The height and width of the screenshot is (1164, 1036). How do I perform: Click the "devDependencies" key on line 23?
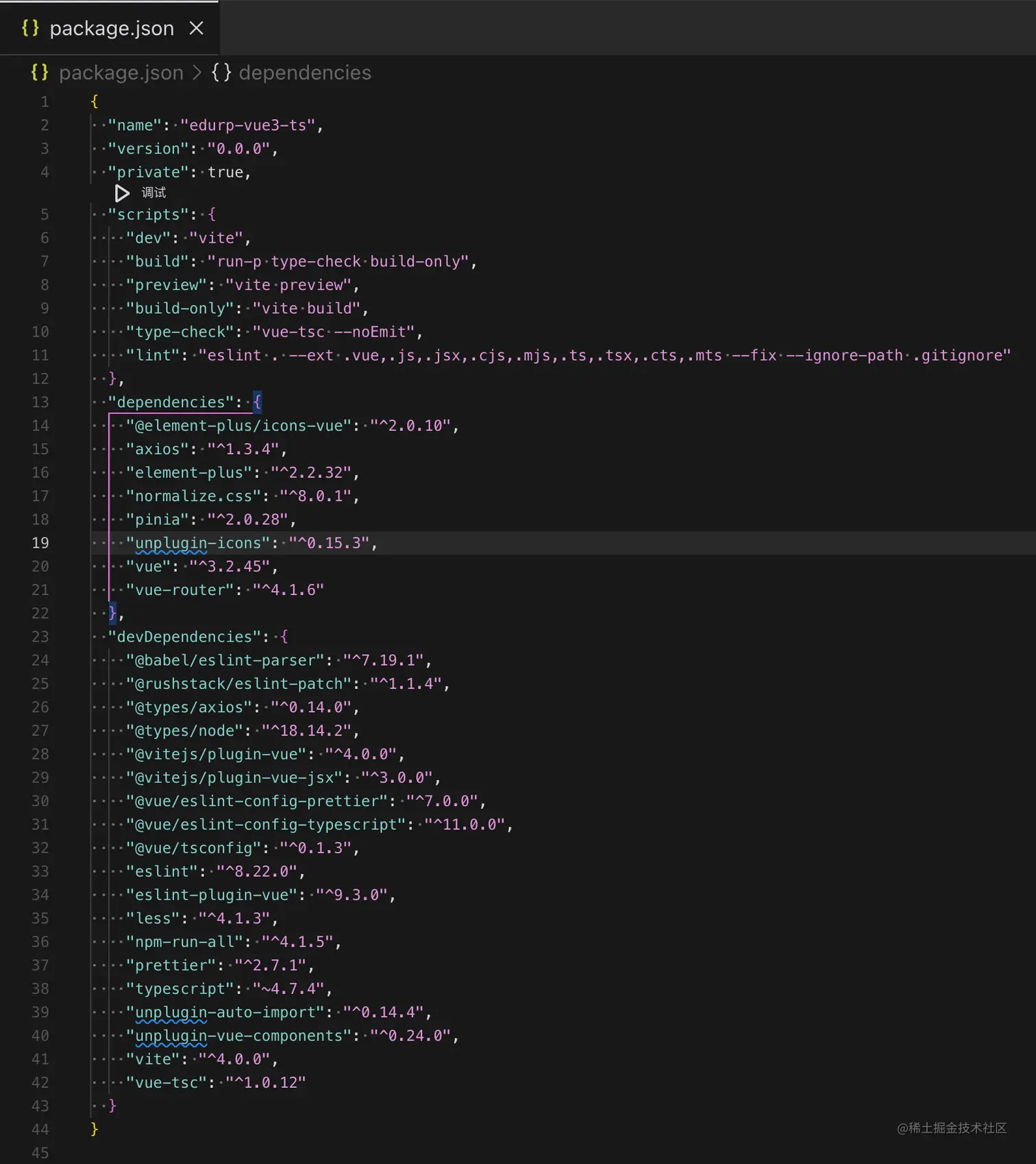[185, 637]
